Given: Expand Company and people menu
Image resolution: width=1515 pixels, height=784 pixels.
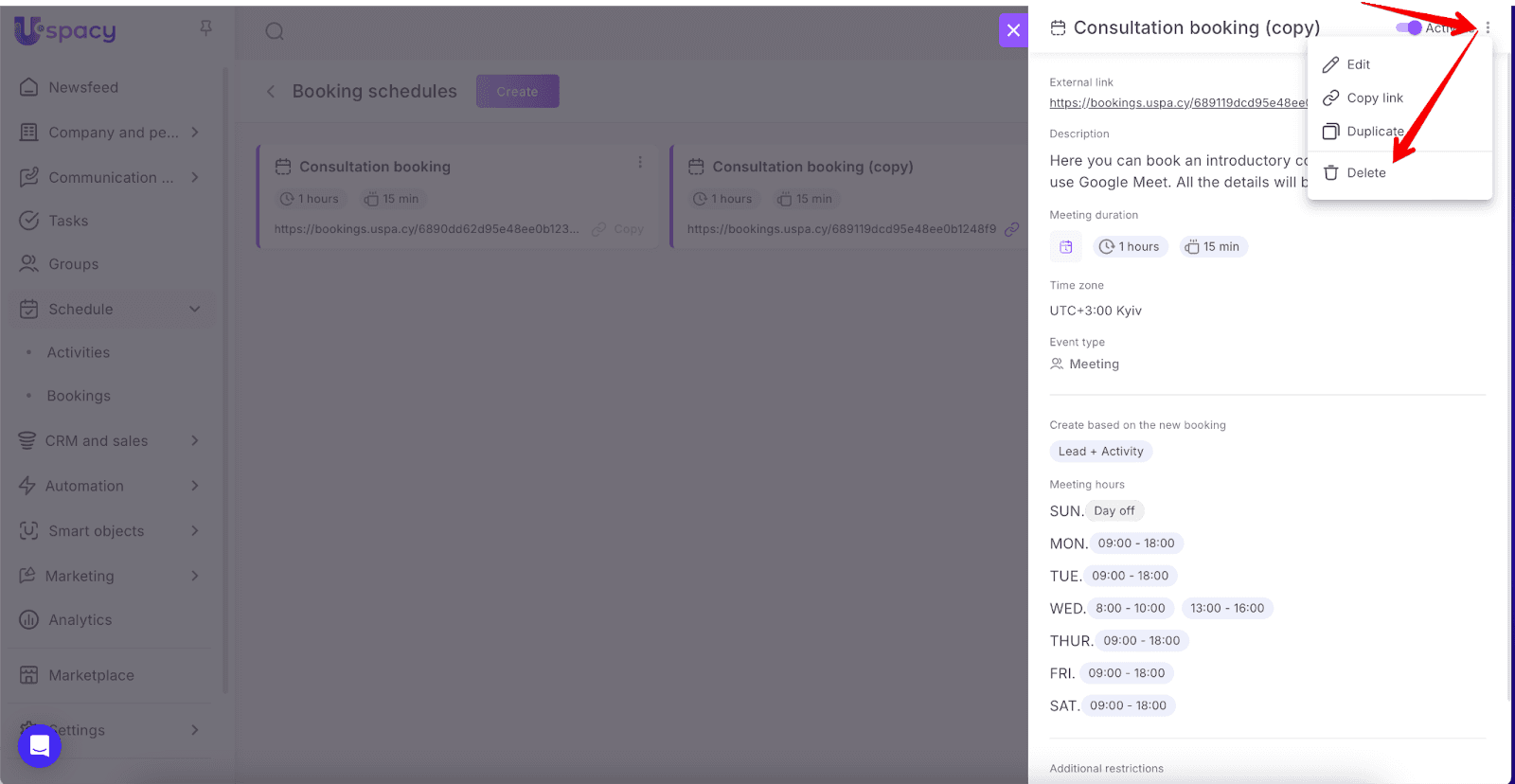Looking at the screenshot, I should tap(195, 133).
